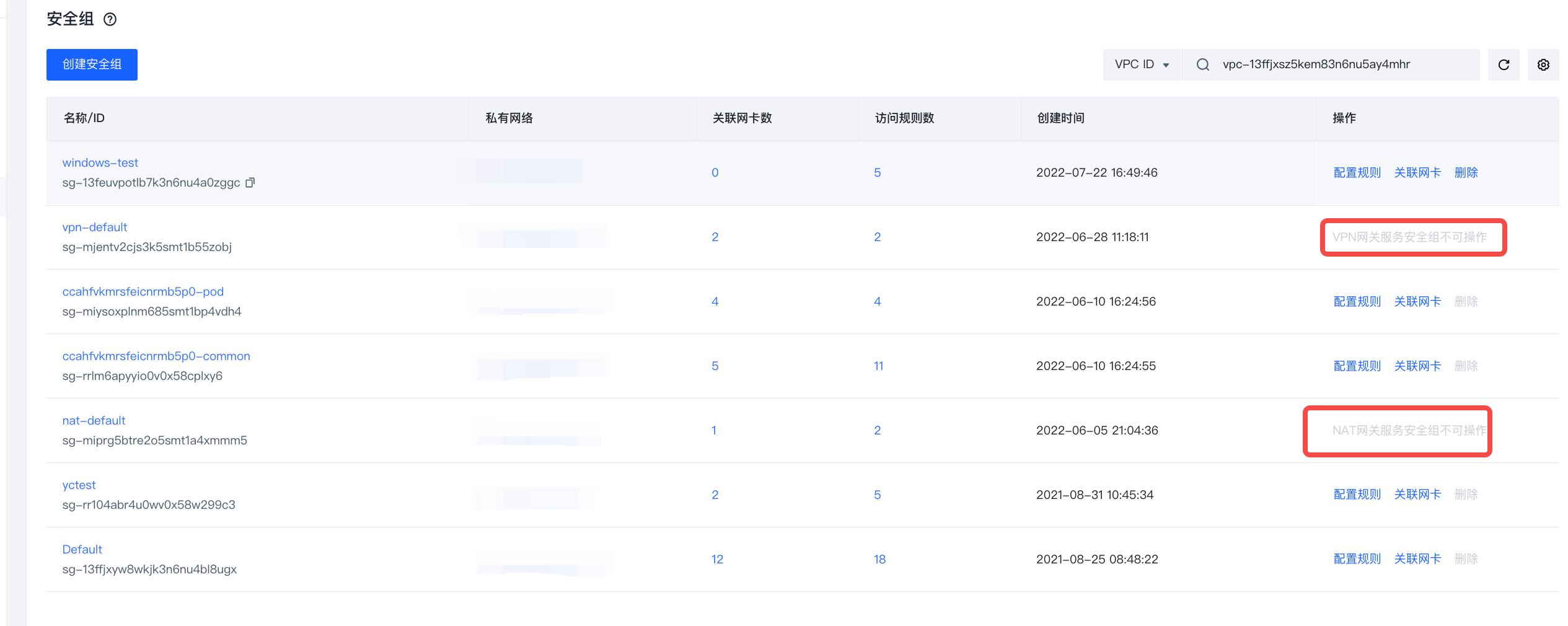
Task: Associate network card for ccahfvkmrsfeicnrmb5p0-common
Action: [x=1417, y=366]
